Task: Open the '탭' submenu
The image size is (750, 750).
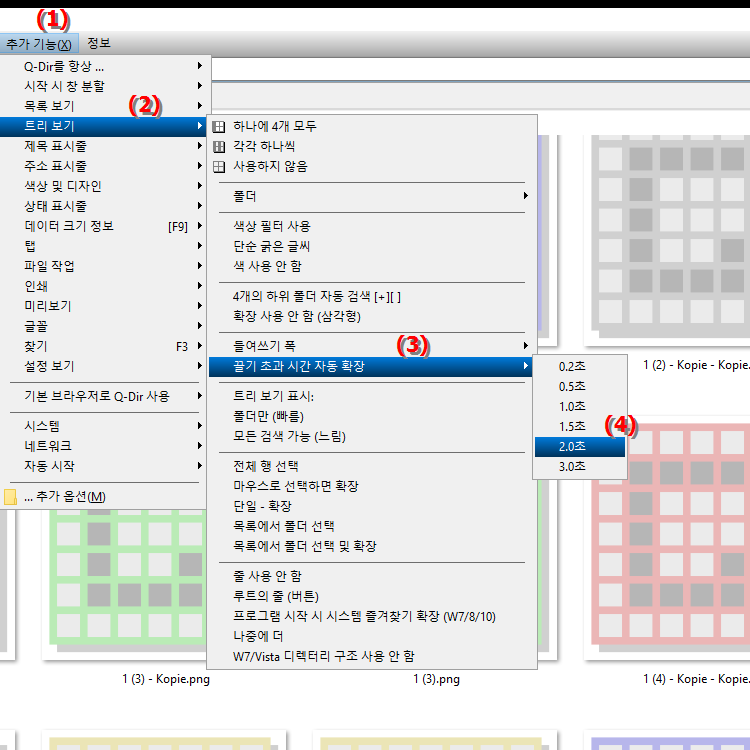Action: tap(103, 246)
